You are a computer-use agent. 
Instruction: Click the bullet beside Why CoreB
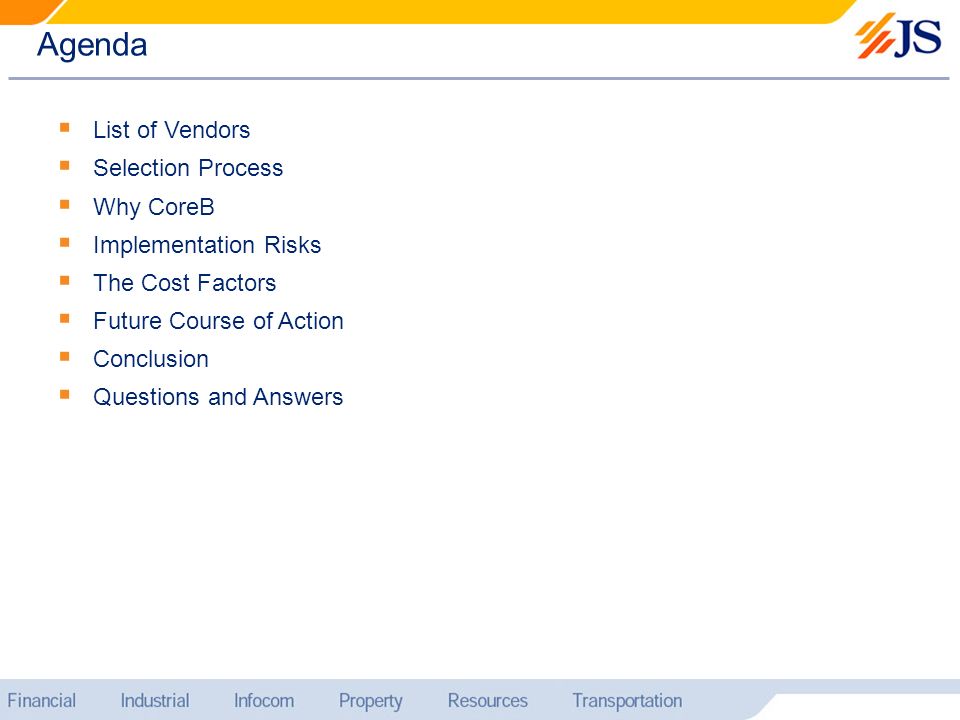pyautogui.click(x=65, y=204)
